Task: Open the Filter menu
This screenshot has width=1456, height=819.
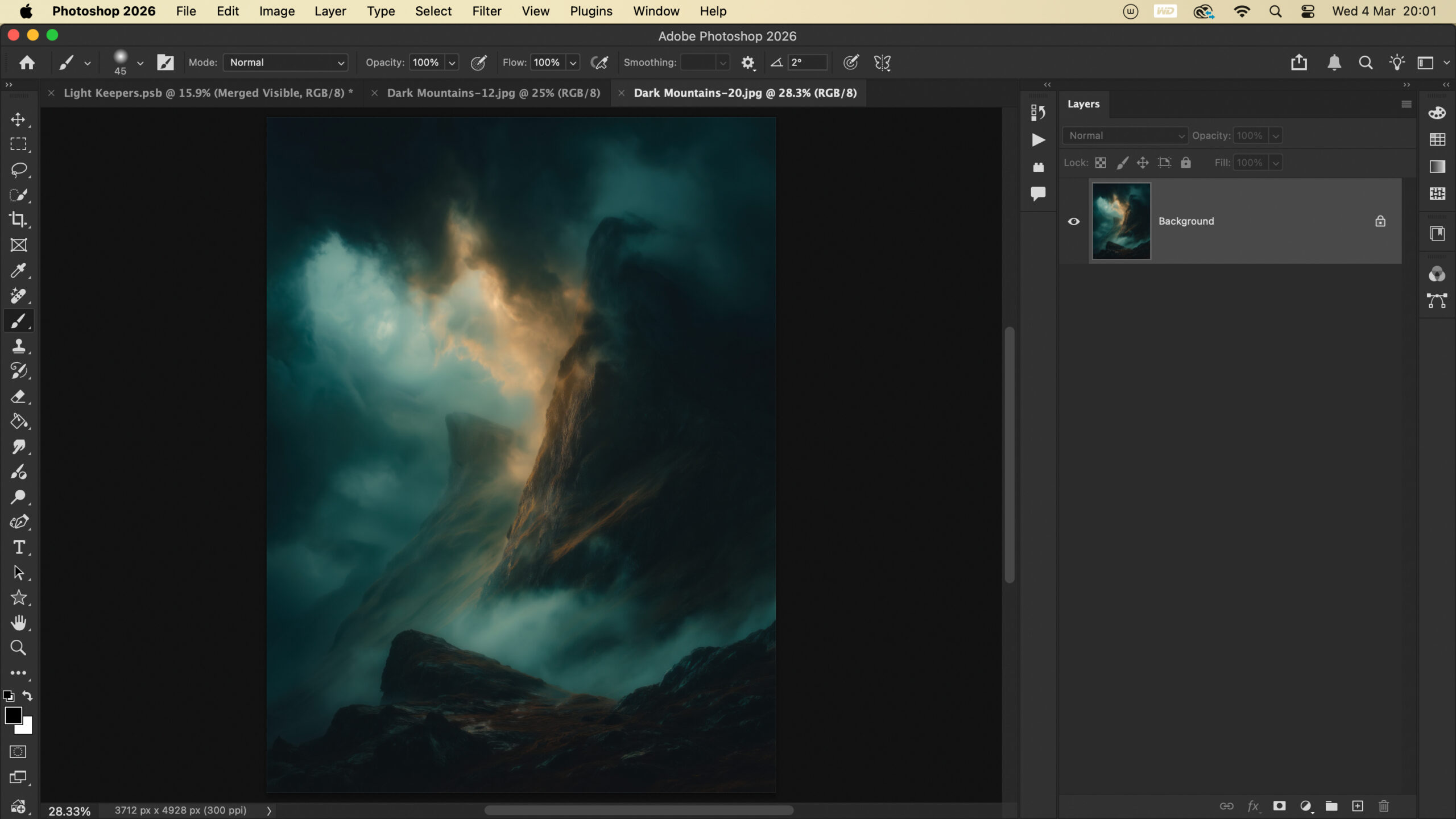Action: [x=486, y=11]
